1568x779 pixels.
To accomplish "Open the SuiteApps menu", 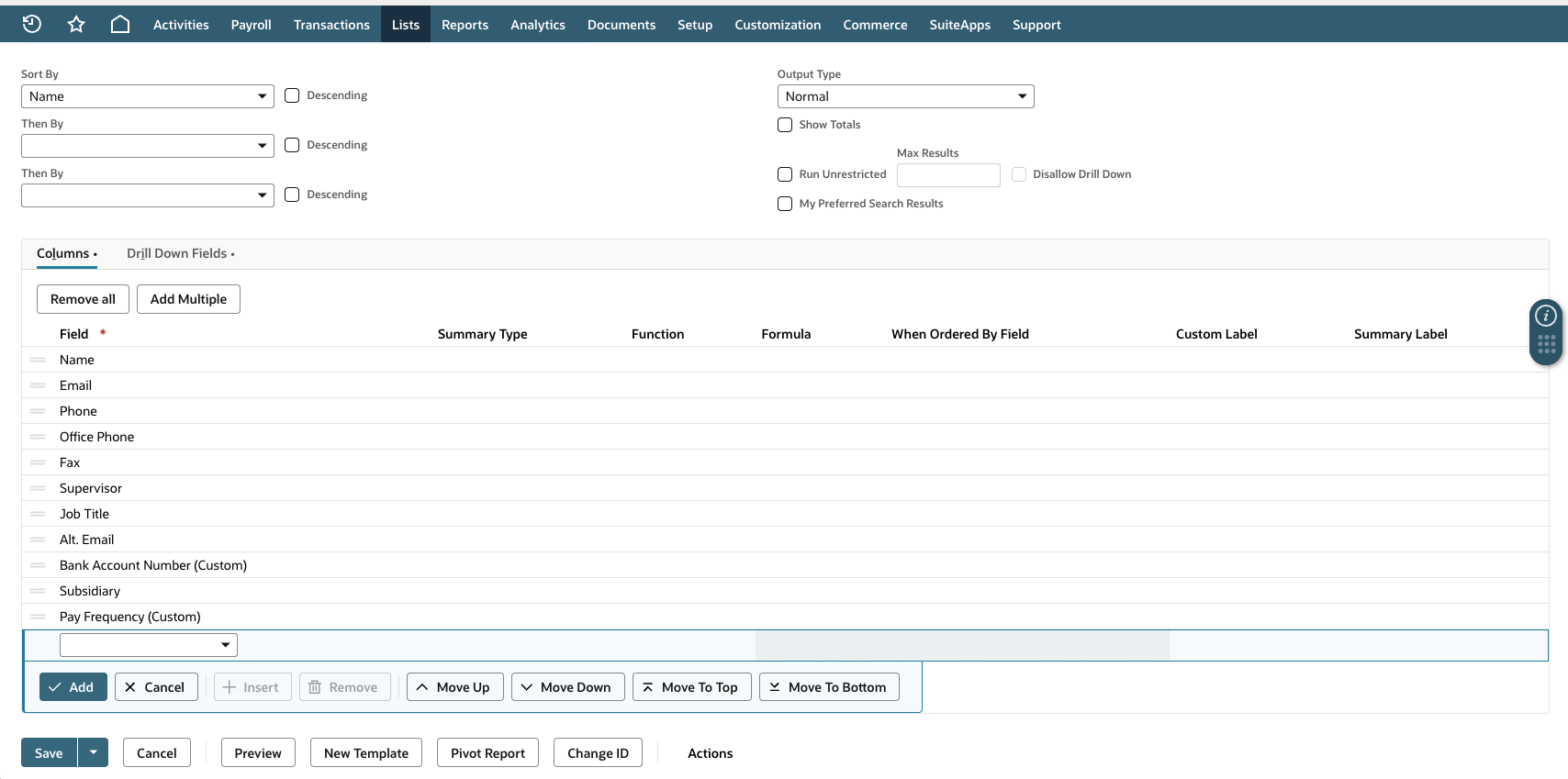I will [960, 25].
